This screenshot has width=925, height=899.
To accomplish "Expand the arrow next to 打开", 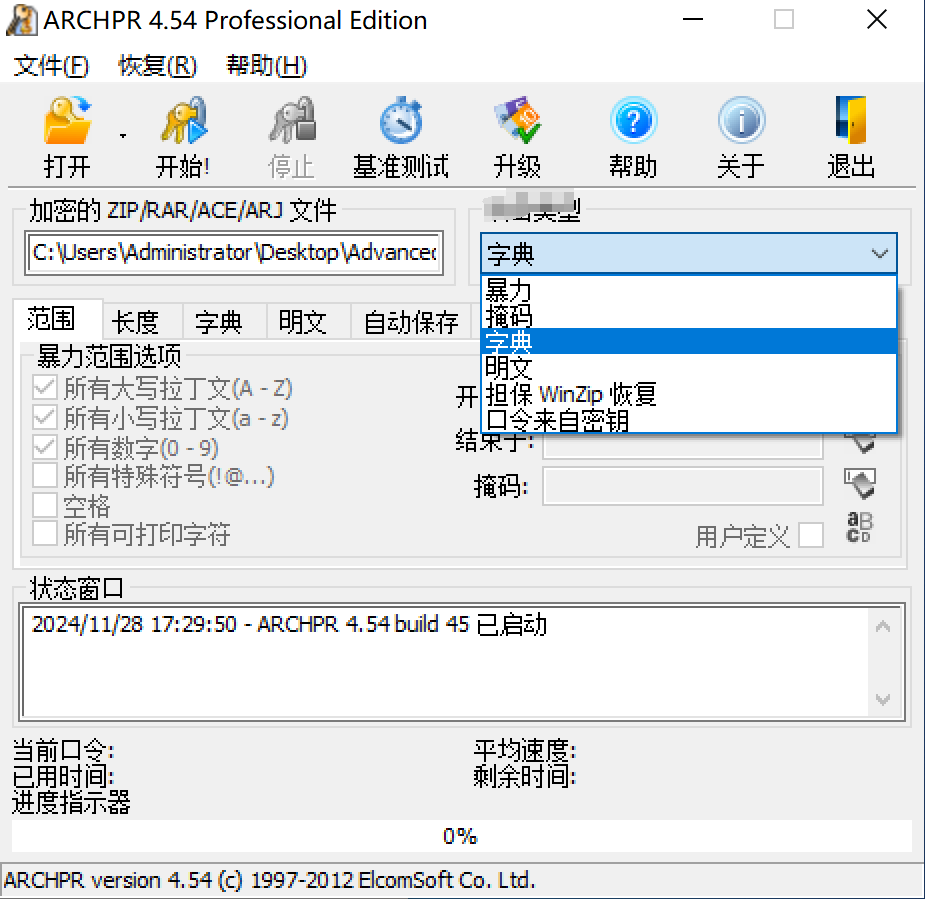I will coord(123,136).
